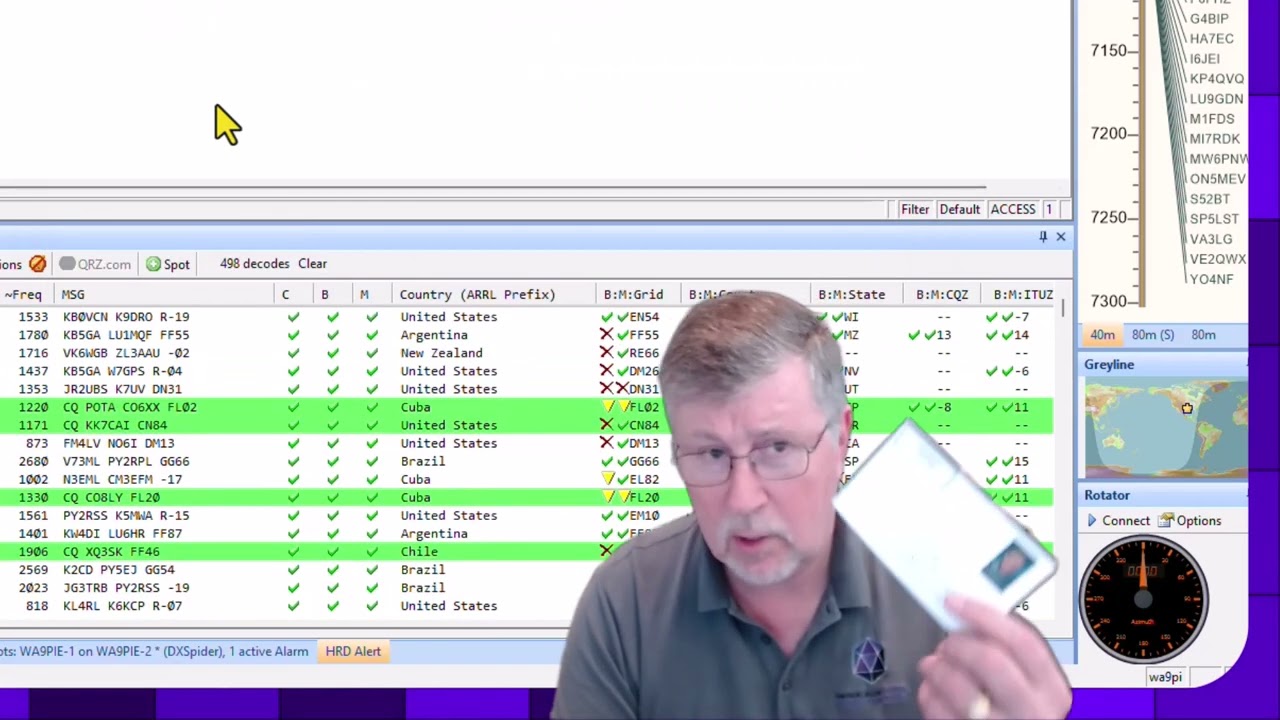Click the Rotator panel title
The image size is (1280, 720).
pyautogui.click(x=1107, y=495)
